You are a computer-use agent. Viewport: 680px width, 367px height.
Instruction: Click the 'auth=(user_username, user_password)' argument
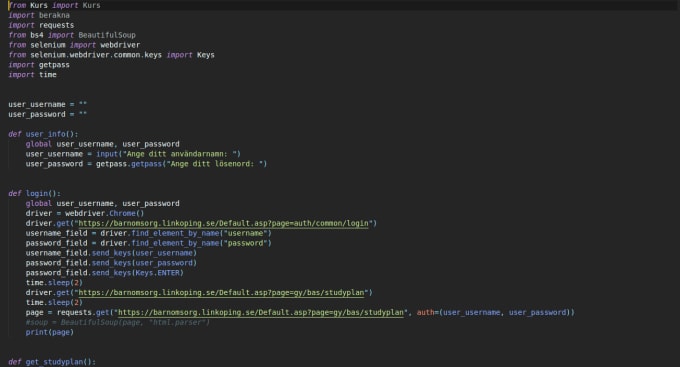[x=495, y=313]
